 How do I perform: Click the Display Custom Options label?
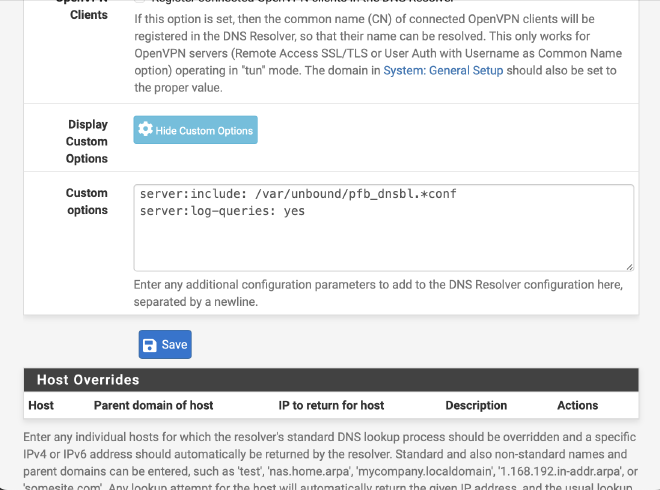pyautogui.click(x=87, y=141)
